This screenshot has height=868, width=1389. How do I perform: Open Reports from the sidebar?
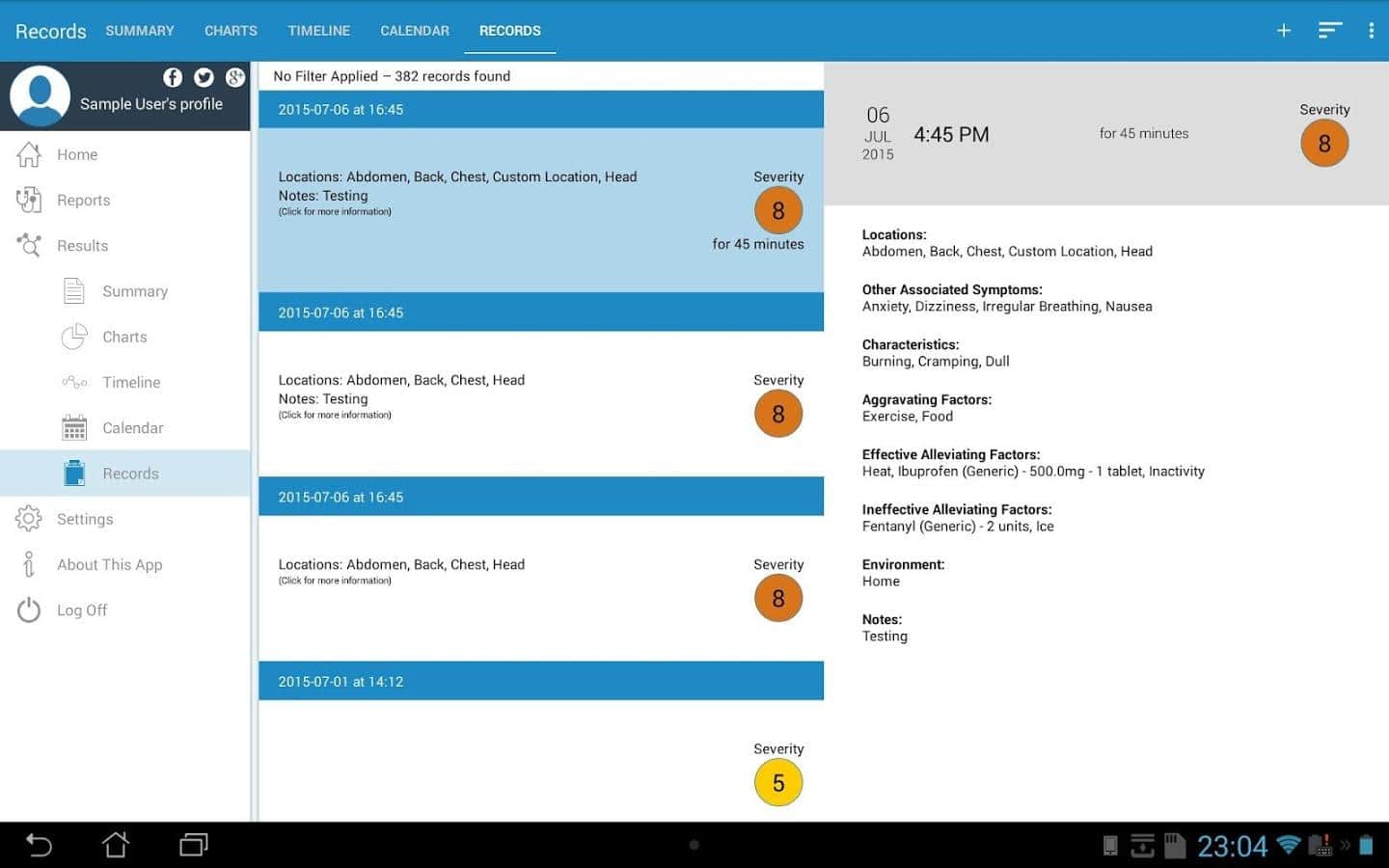click(x=83, y=201)
